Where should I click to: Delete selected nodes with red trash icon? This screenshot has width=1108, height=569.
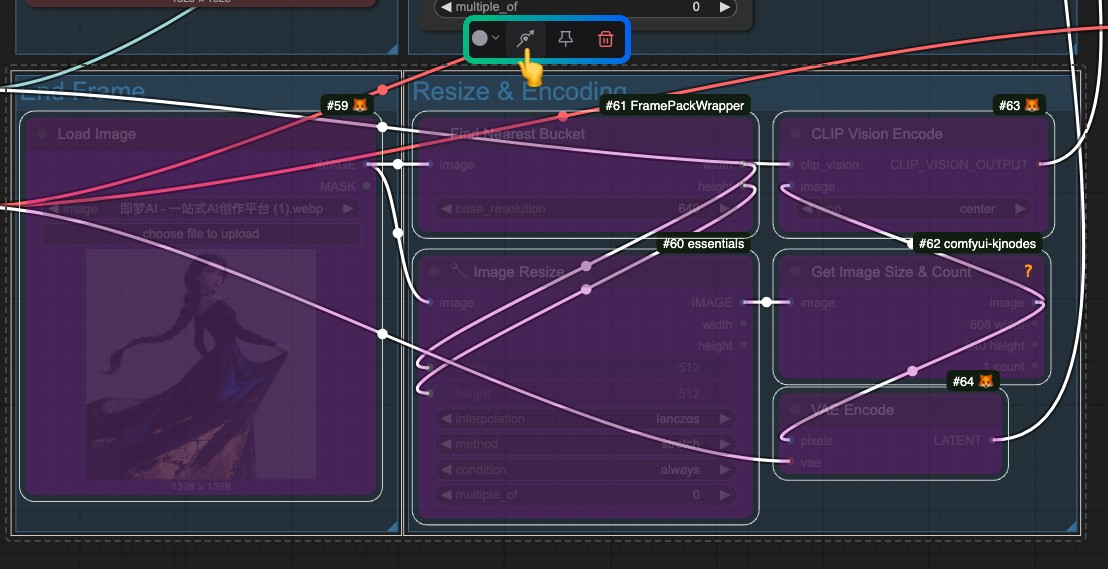click(x=606, y=39)
